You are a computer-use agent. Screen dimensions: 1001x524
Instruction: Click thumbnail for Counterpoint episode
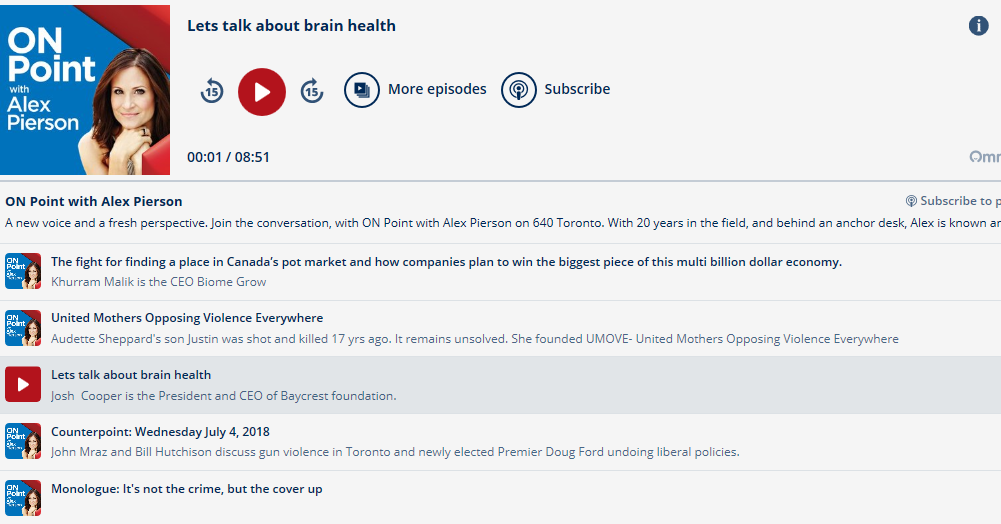[23, 442]
